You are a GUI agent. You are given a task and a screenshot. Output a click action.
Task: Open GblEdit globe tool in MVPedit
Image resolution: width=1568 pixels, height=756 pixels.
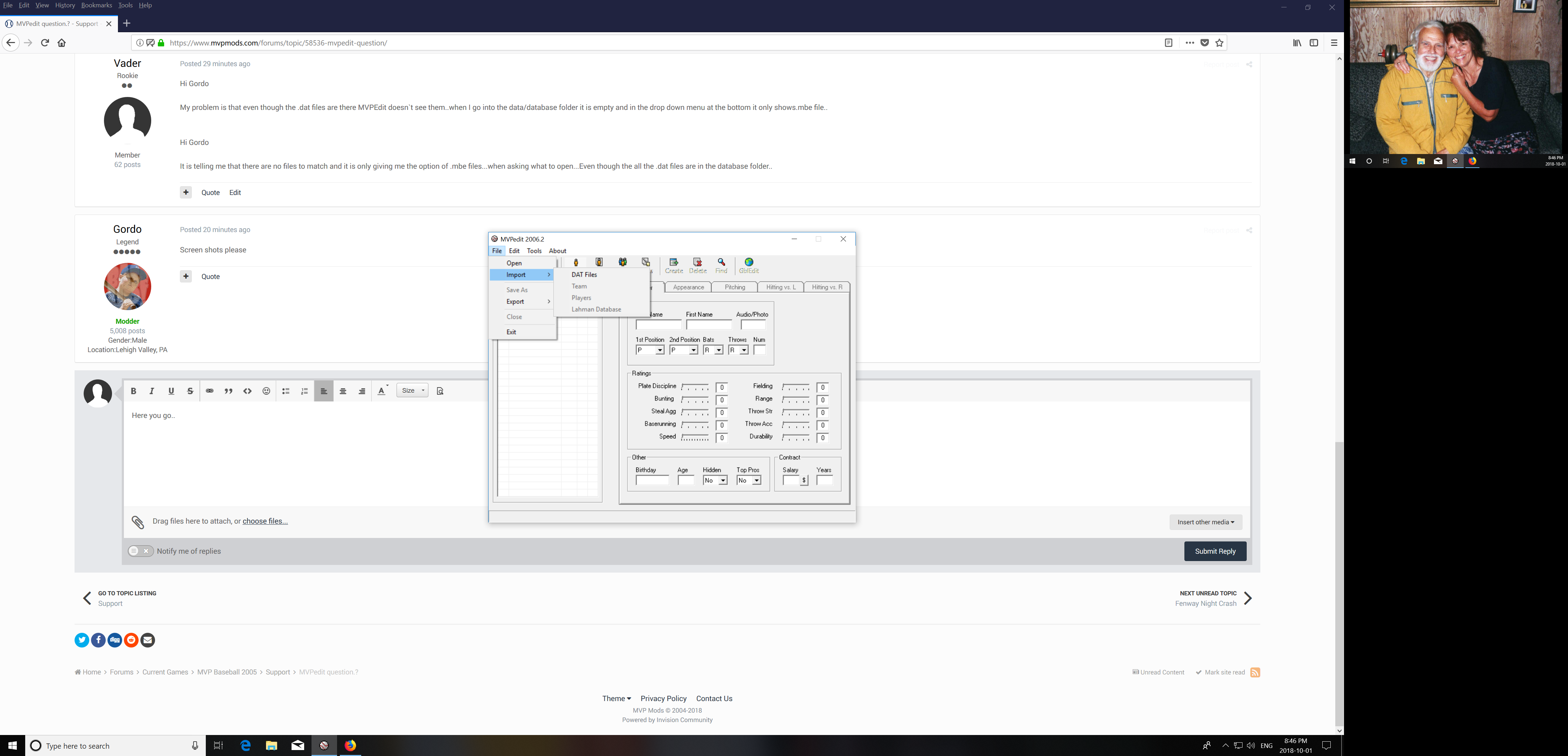(x=749, y=265)
